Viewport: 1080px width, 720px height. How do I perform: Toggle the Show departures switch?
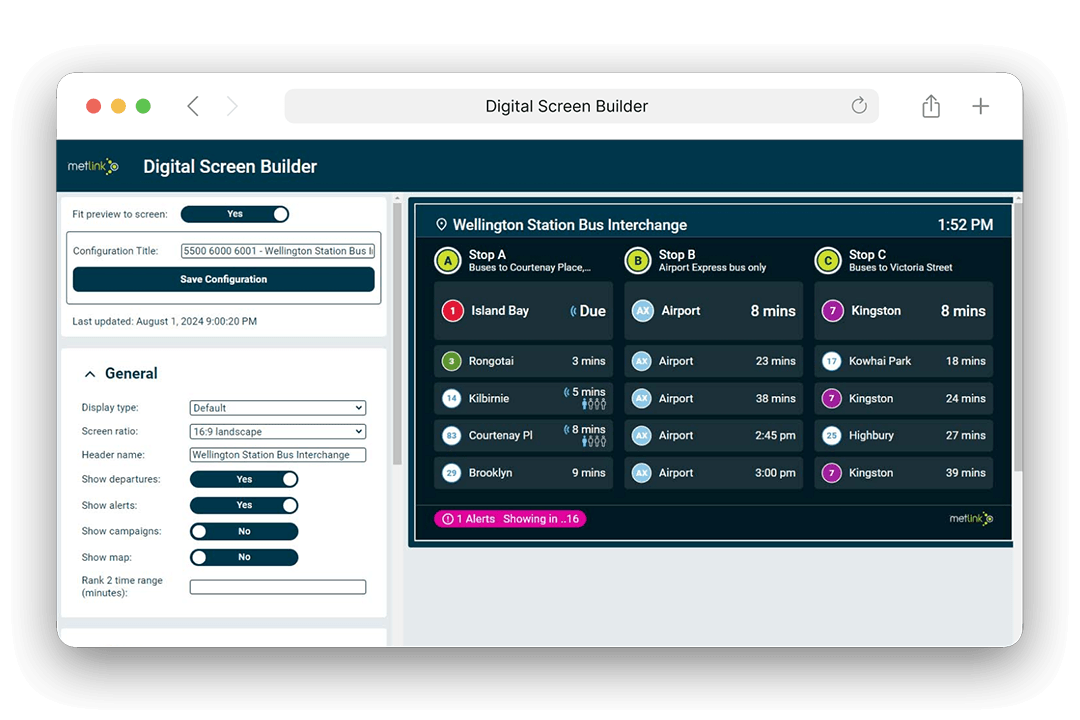244,479
